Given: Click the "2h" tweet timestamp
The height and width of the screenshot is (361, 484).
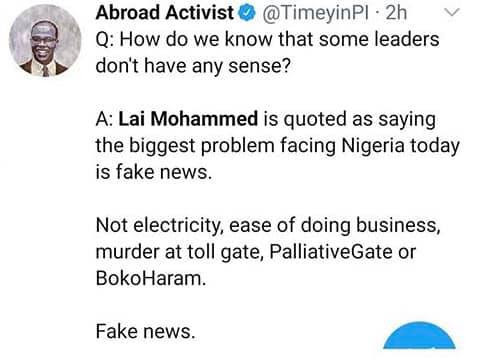Looking at the screenshot, I should coord(396,13).
